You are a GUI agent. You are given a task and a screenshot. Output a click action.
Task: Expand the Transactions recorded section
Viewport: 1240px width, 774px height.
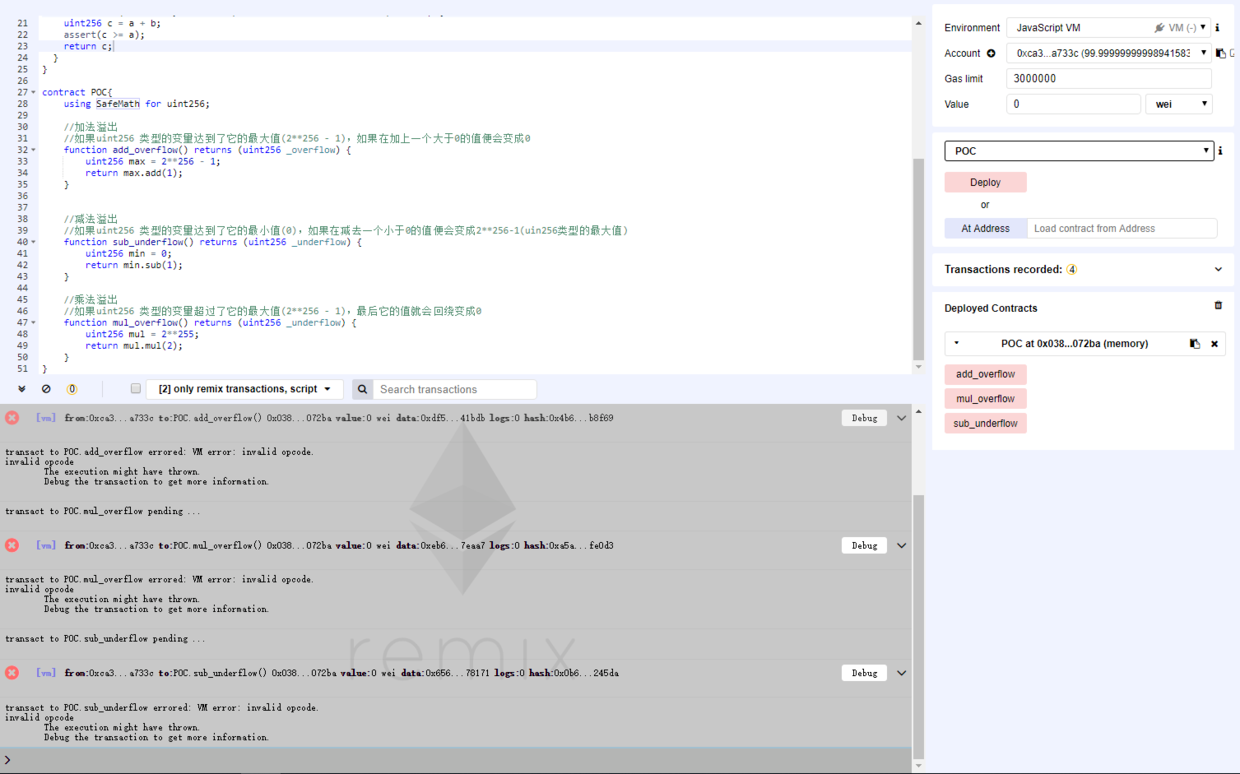pos(1218,270)
